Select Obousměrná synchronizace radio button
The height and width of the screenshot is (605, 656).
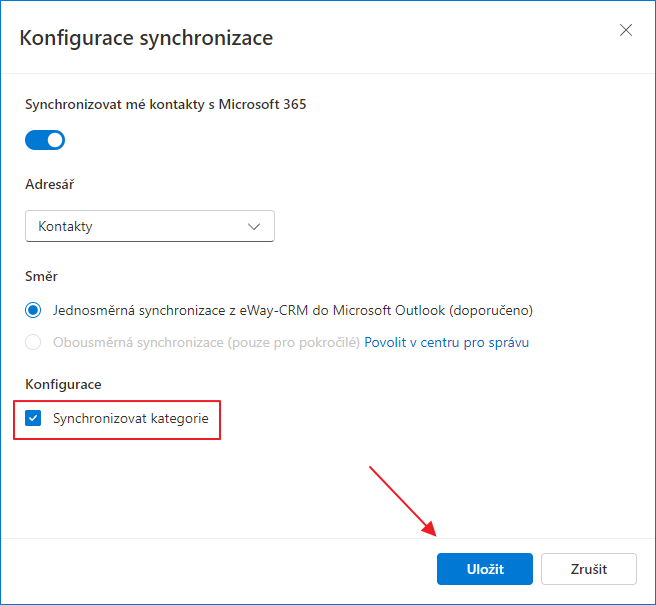(x=33, y=342)
